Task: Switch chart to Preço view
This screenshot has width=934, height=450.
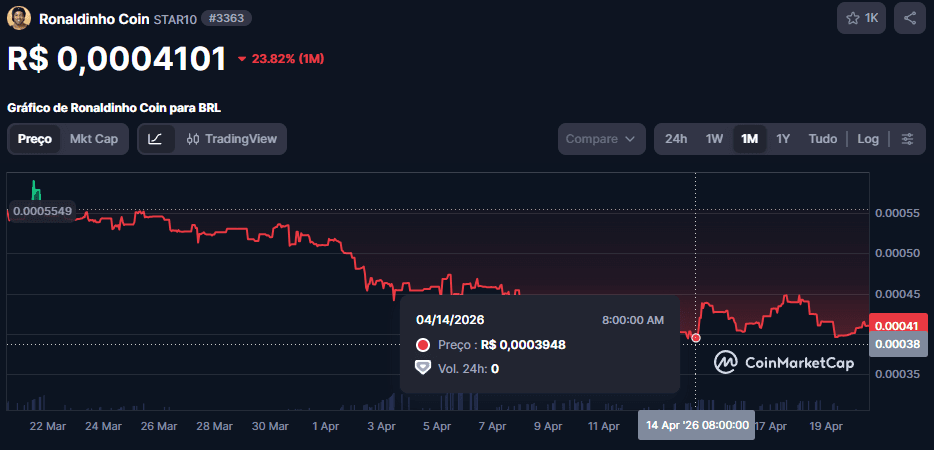Action: (x=35, y=139)
